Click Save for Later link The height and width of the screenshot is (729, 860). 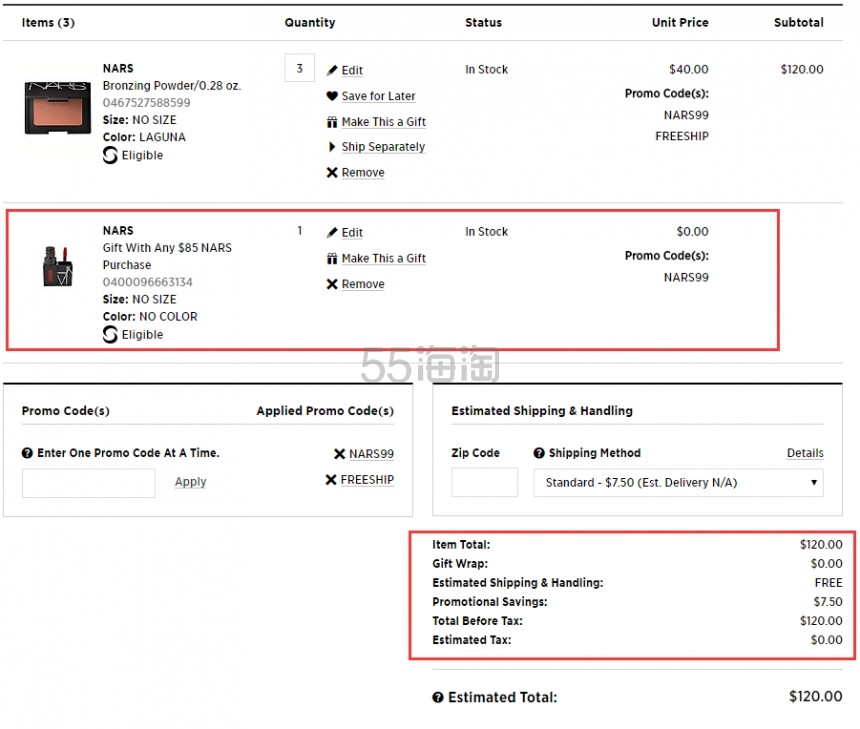pos(378,96)
